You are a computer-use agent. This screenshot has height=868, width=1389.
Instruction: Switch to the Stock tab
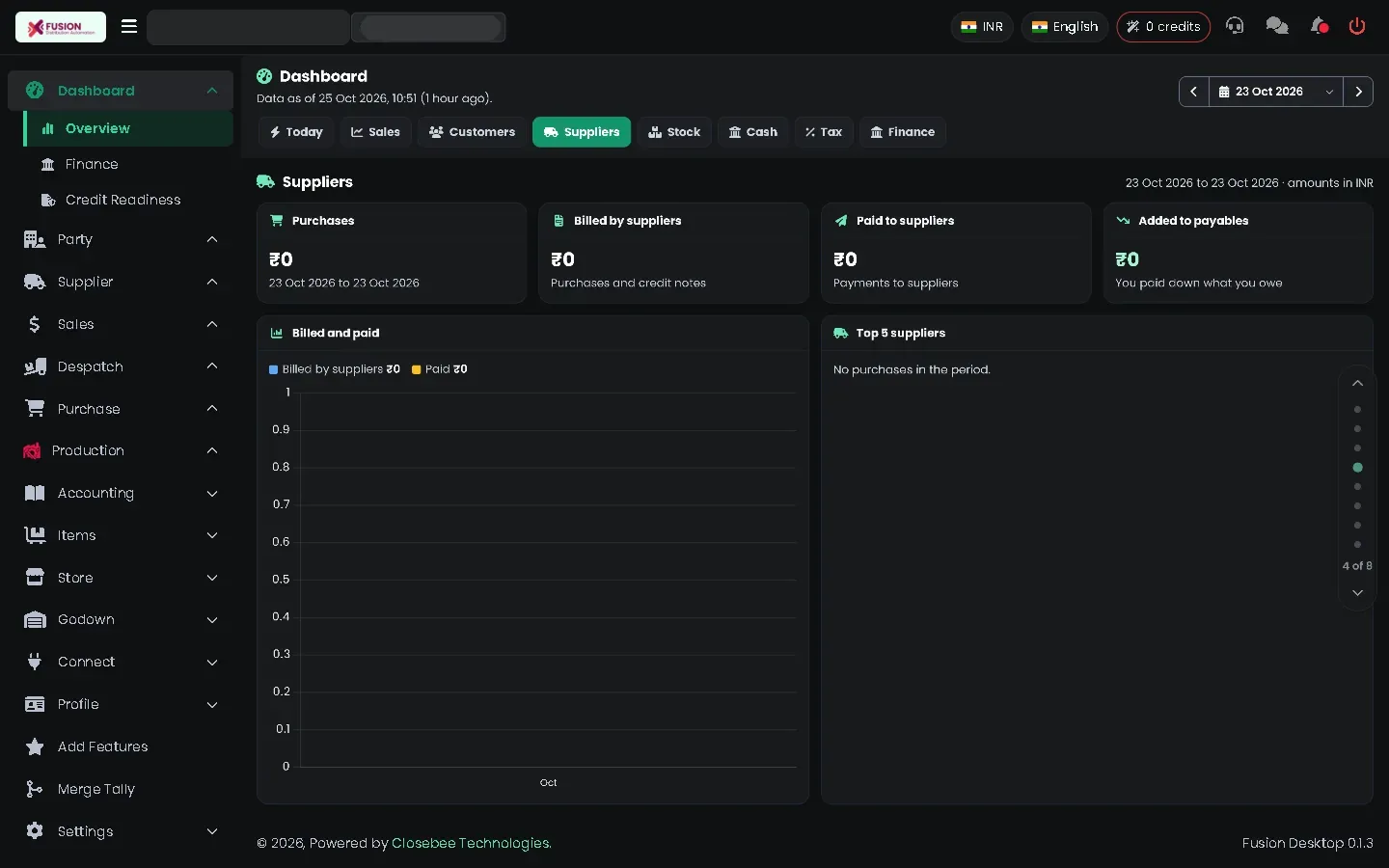pos(674,132)
